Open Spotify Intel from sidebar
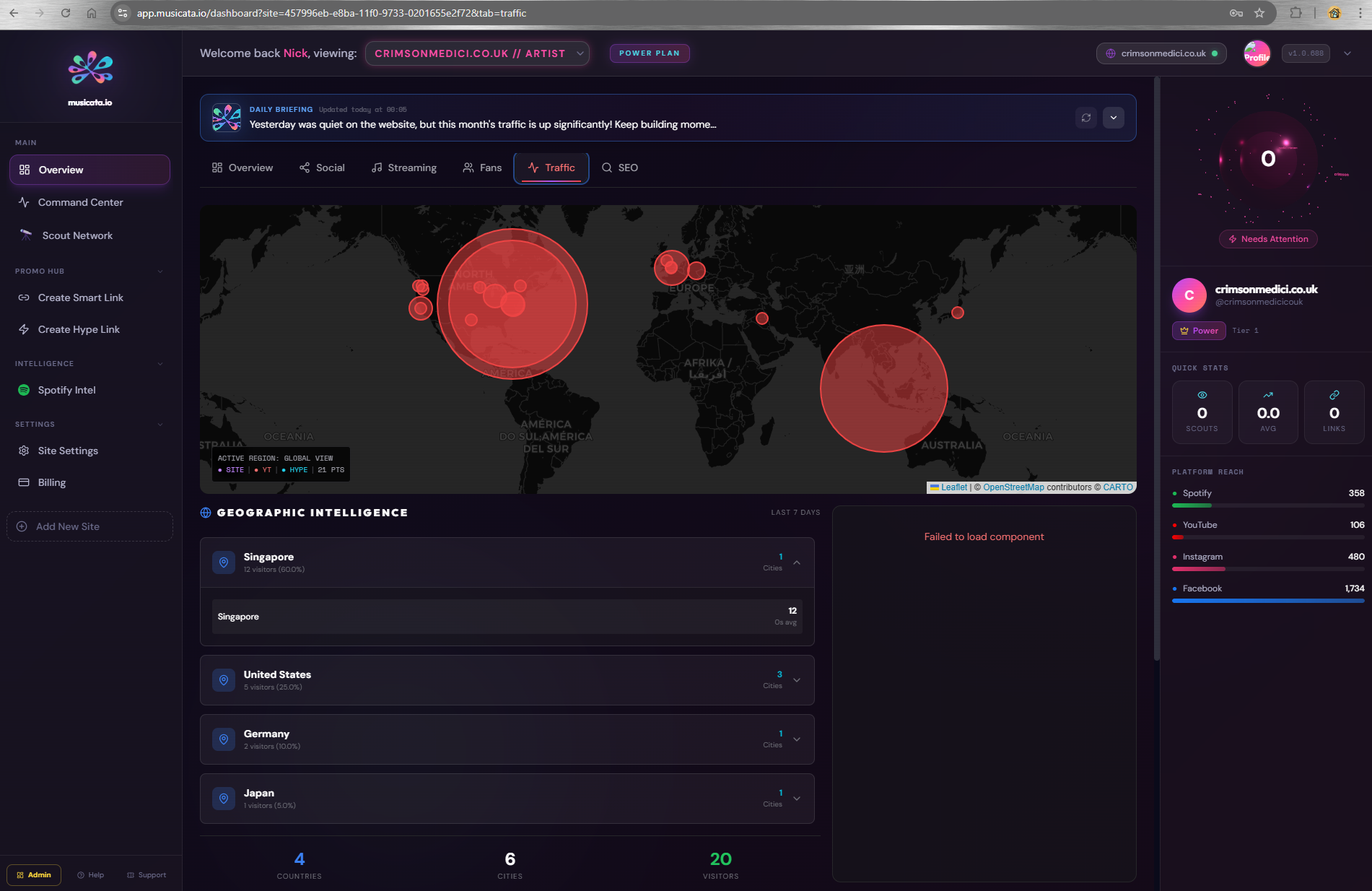1372x891 pixels. (66, 390)
